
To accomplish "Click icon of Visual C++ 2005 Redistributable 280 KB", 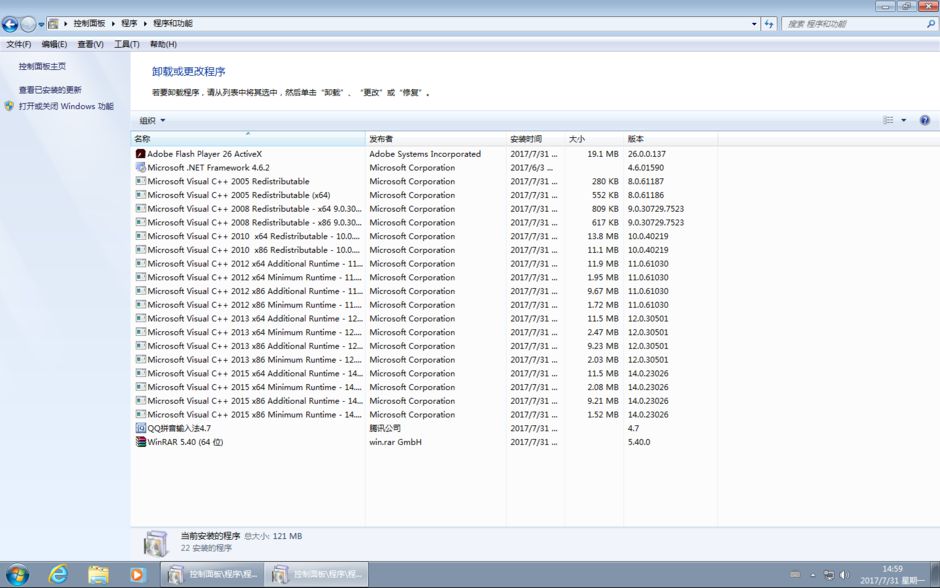I will pyautogui.click(x=141, y=181).
